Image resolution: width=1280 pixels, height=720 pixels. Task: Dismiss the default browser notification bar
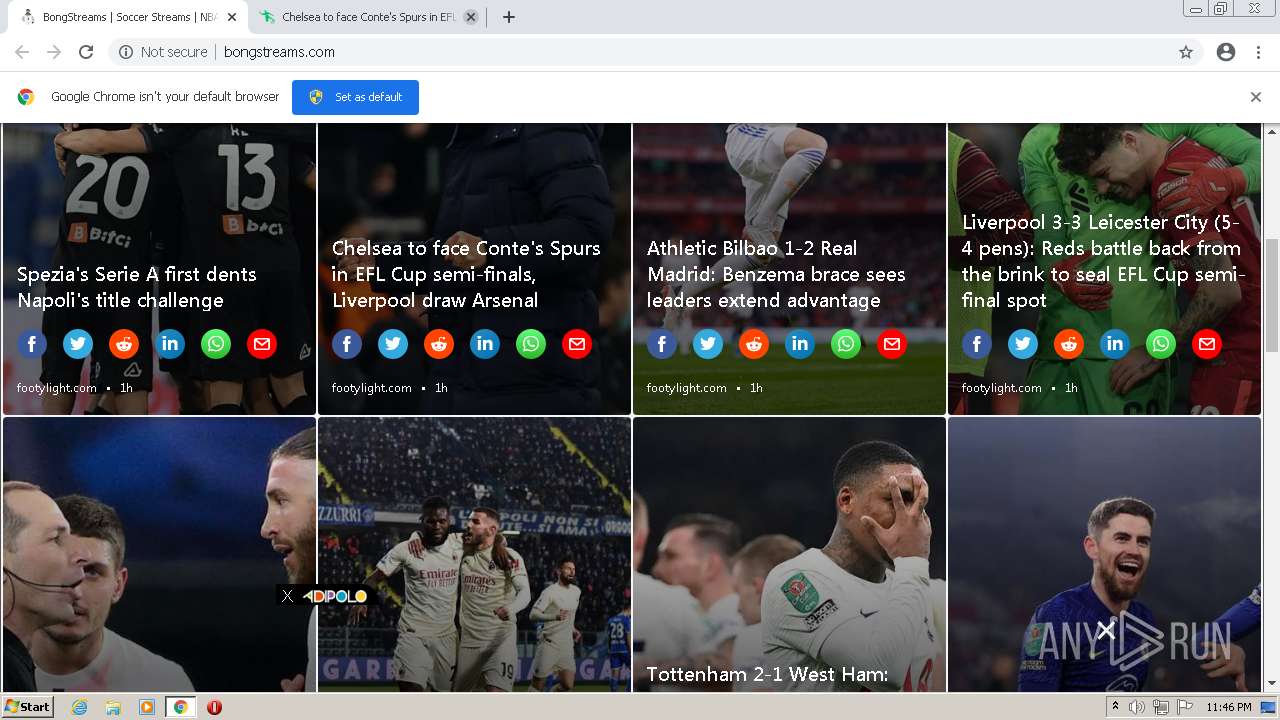[x=1256, y=97]
